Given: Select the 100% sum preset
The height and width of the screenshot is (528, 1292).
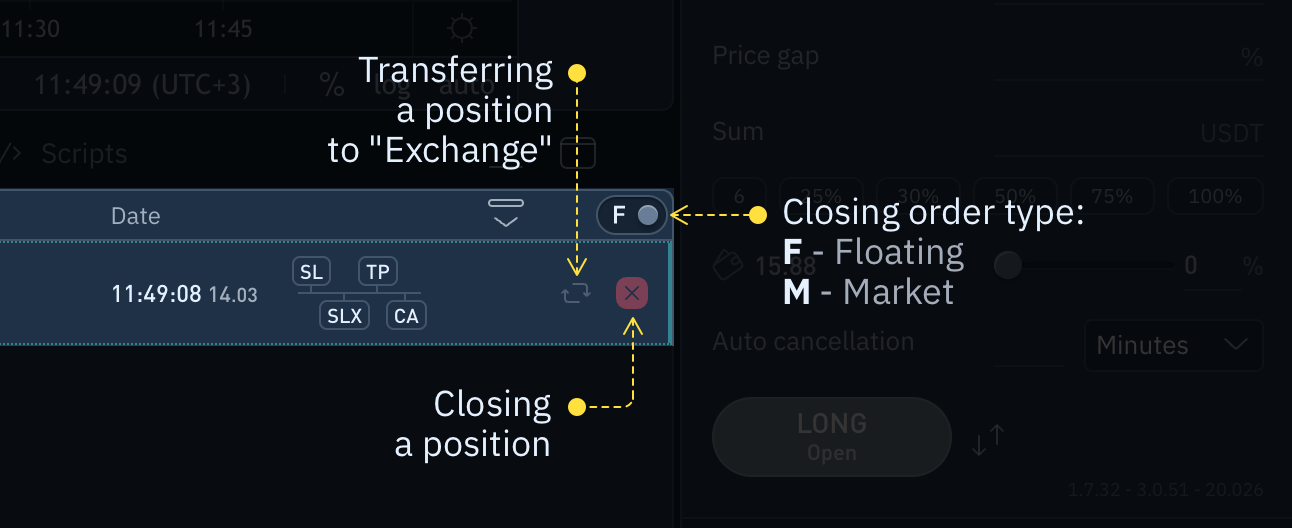Looking at the screenshot, I should point(1215,196).
